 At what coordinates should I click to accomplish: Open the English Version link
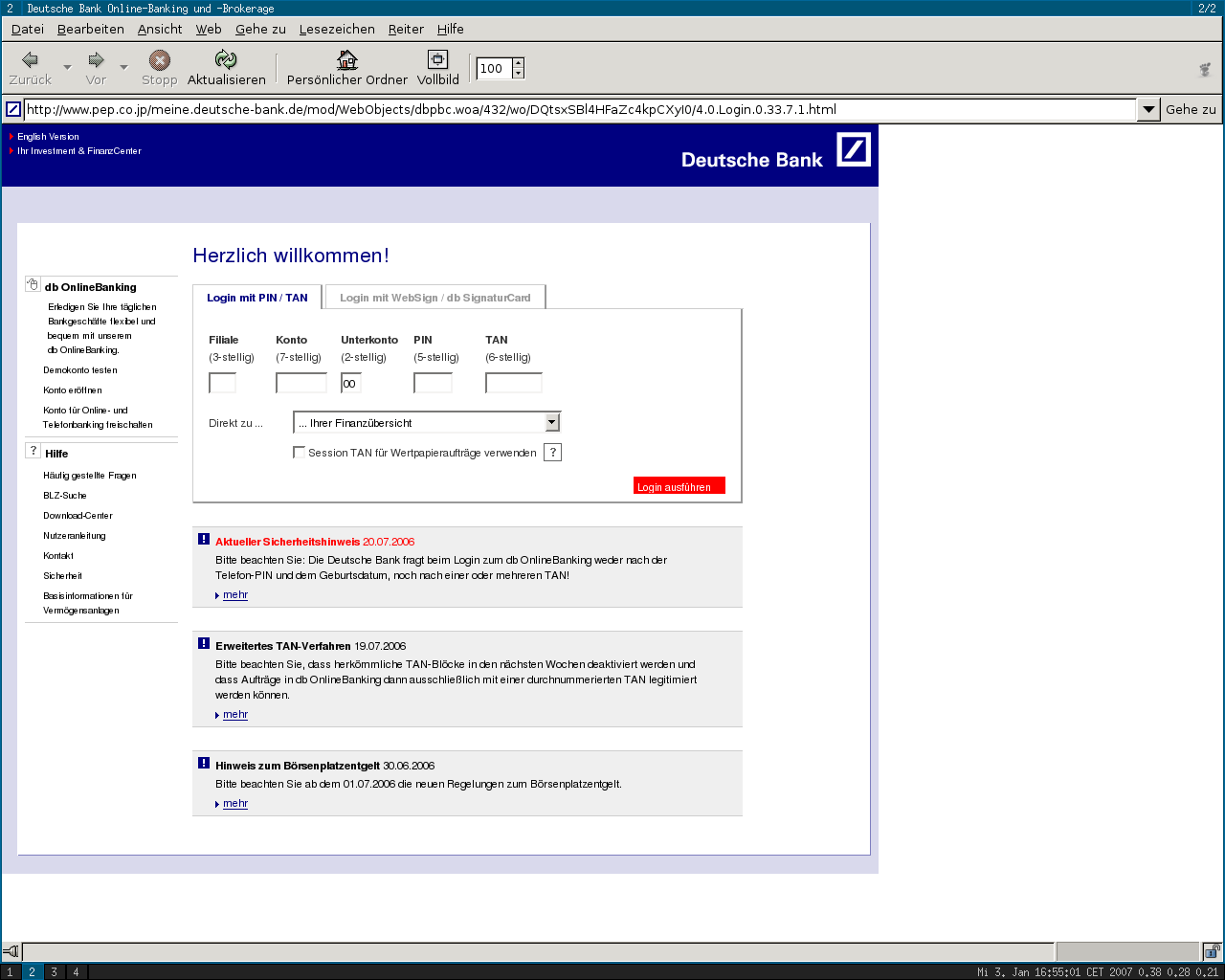click(x=48, y=137)
